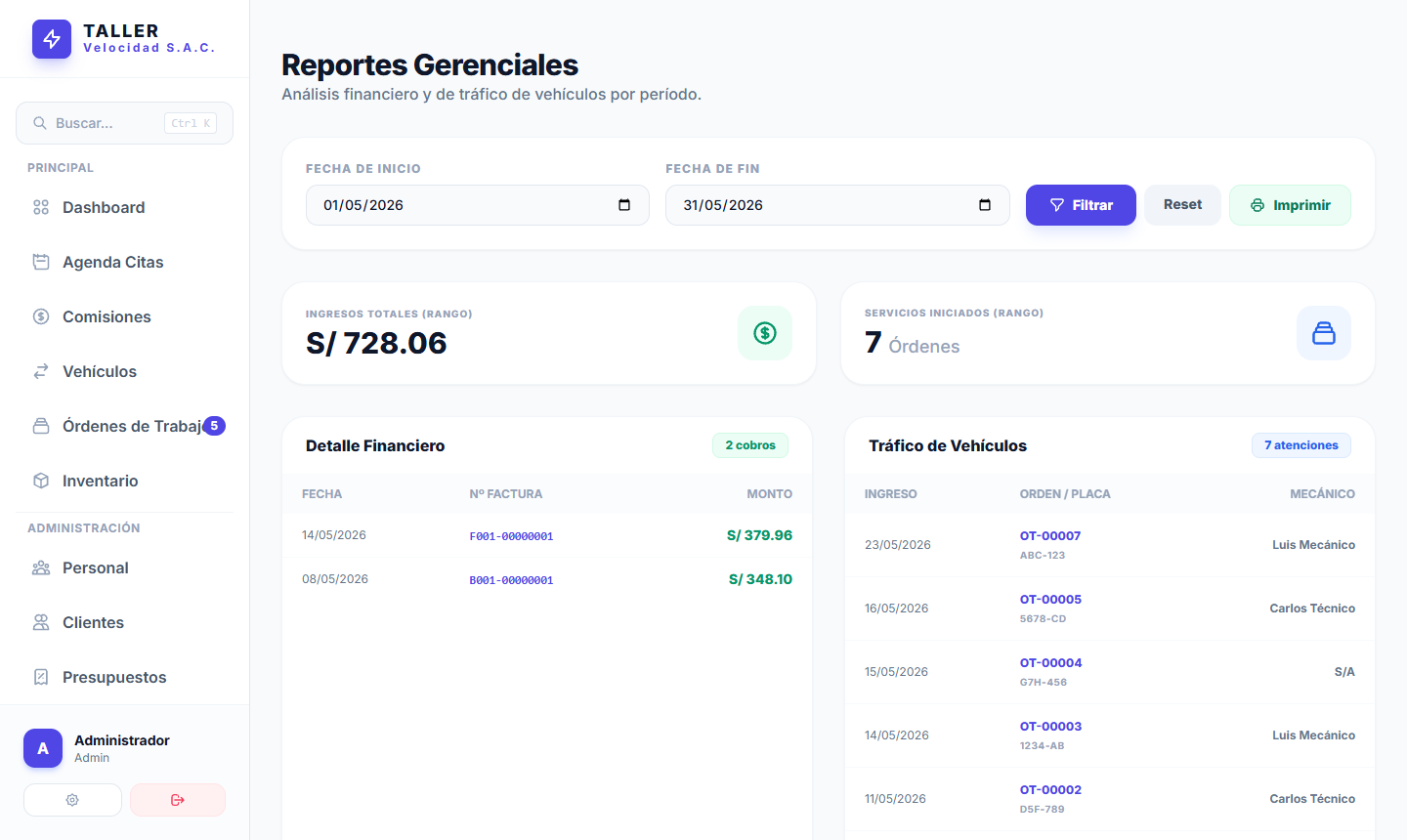This screenshot has width=1407, height=840.
Task: Click the total amount S/ 728.06
Action: pyautogui.click(x=376, y=343)
